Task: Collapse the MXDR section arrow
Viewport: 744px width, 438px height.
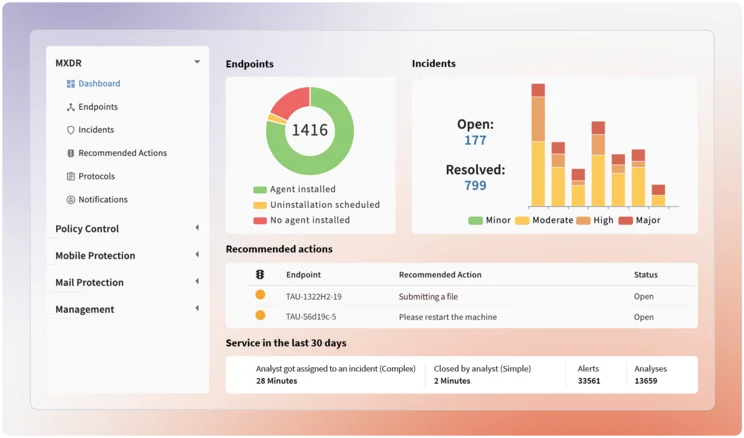Action: [x=197, y=62]
